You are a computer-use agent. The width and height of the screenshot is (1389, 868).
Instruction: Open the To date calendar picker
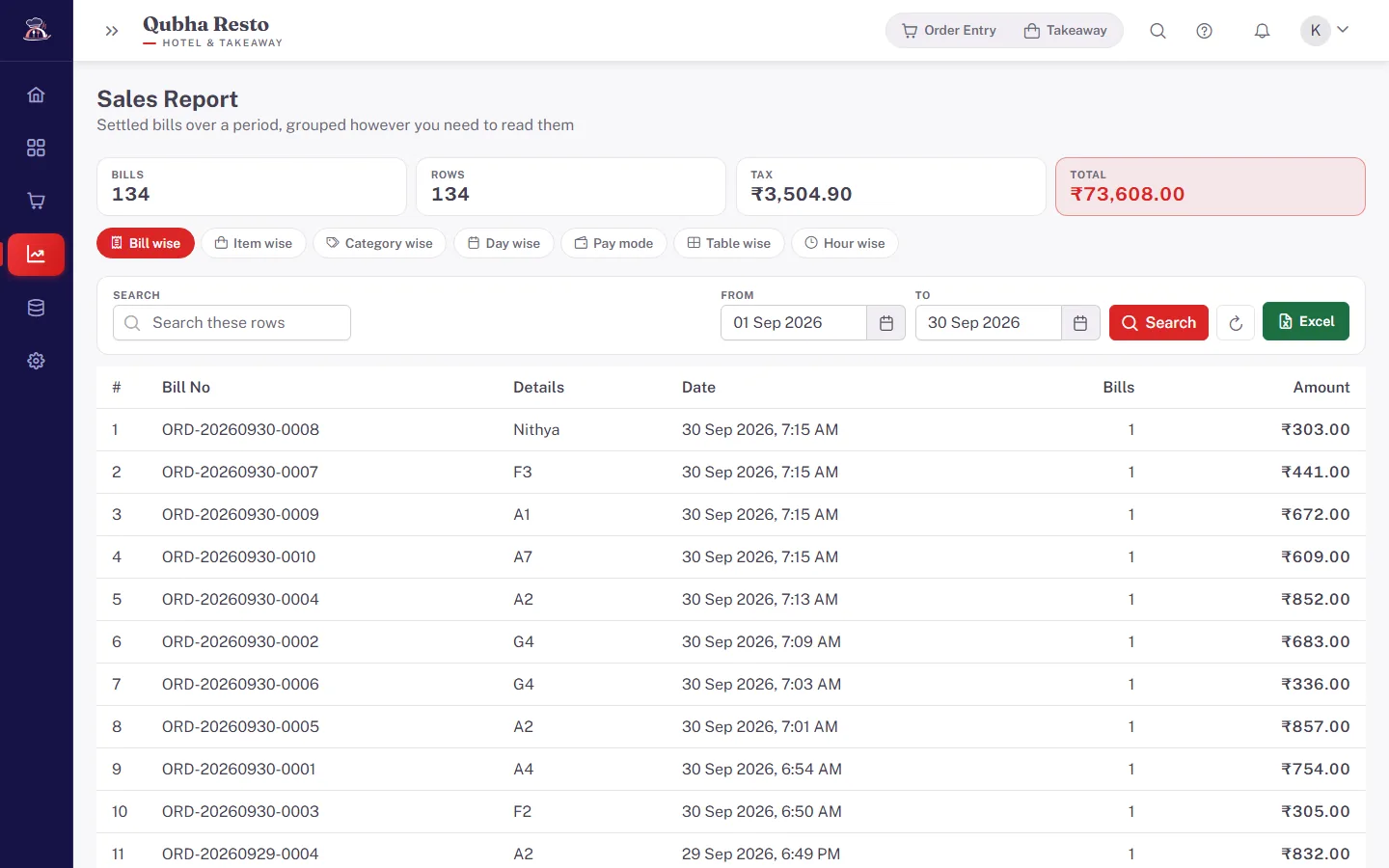(1080, 323)
